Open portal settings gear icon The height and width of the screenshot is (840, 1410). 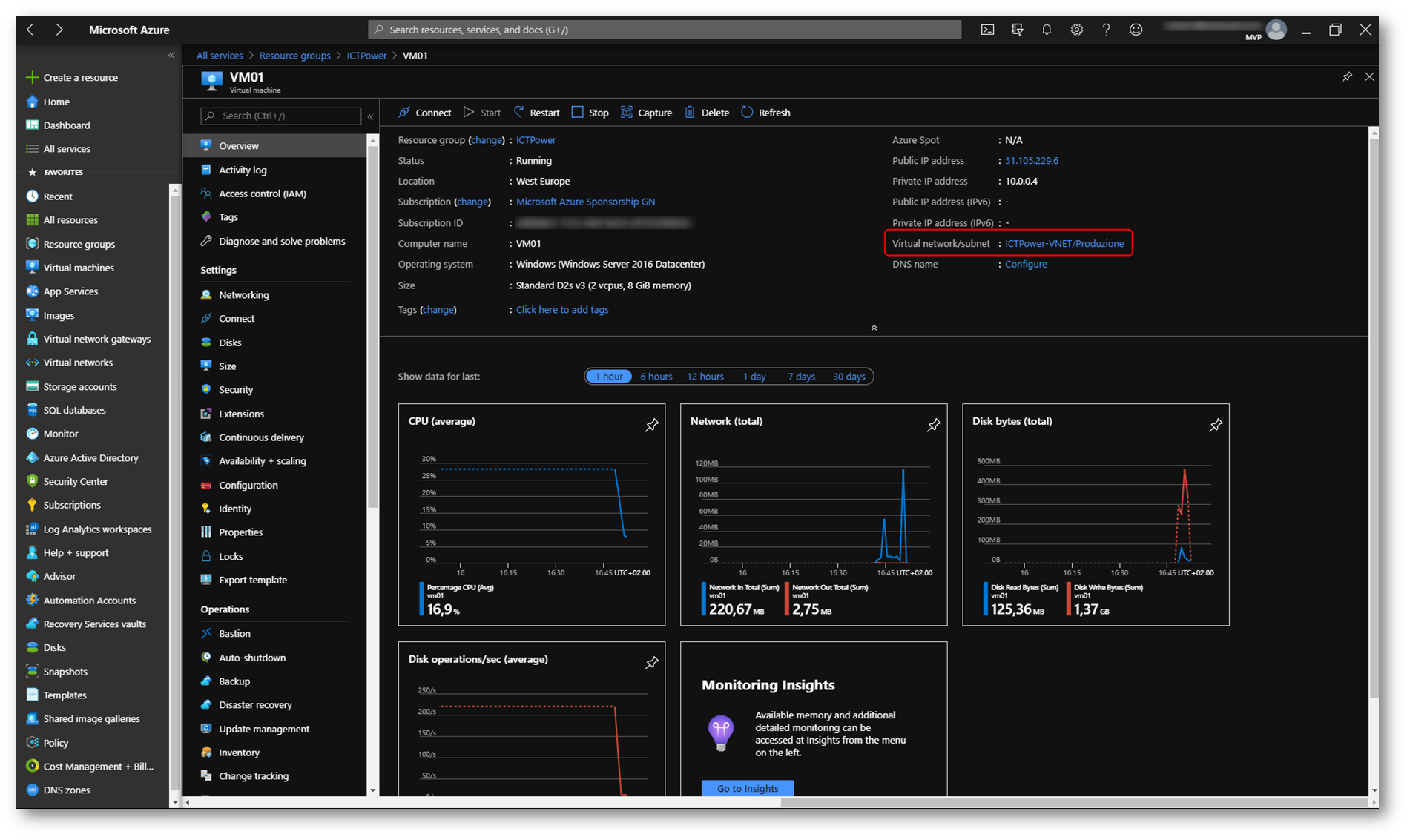click(x=1076, y=30)
